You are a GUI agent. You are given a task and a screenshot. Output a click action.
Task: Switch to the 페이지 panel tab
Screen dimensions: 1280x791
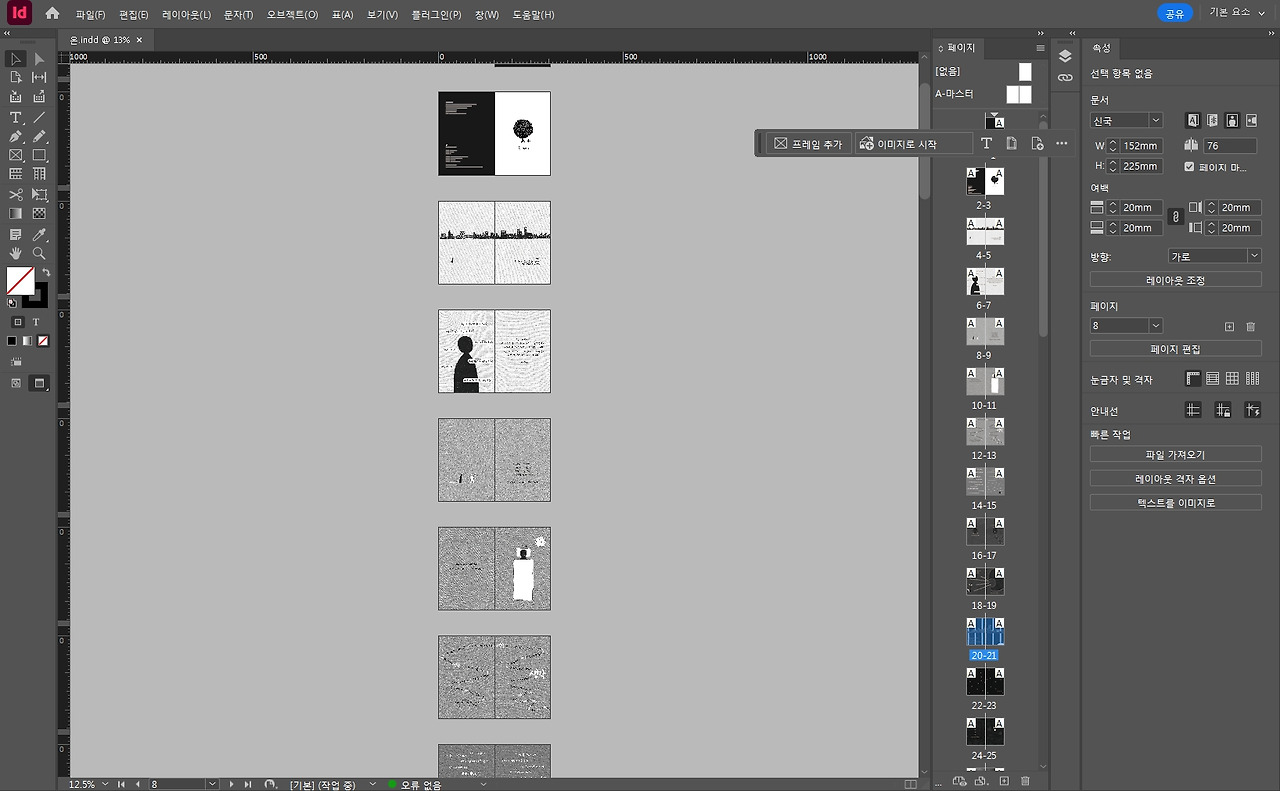[x=960, y=48]
